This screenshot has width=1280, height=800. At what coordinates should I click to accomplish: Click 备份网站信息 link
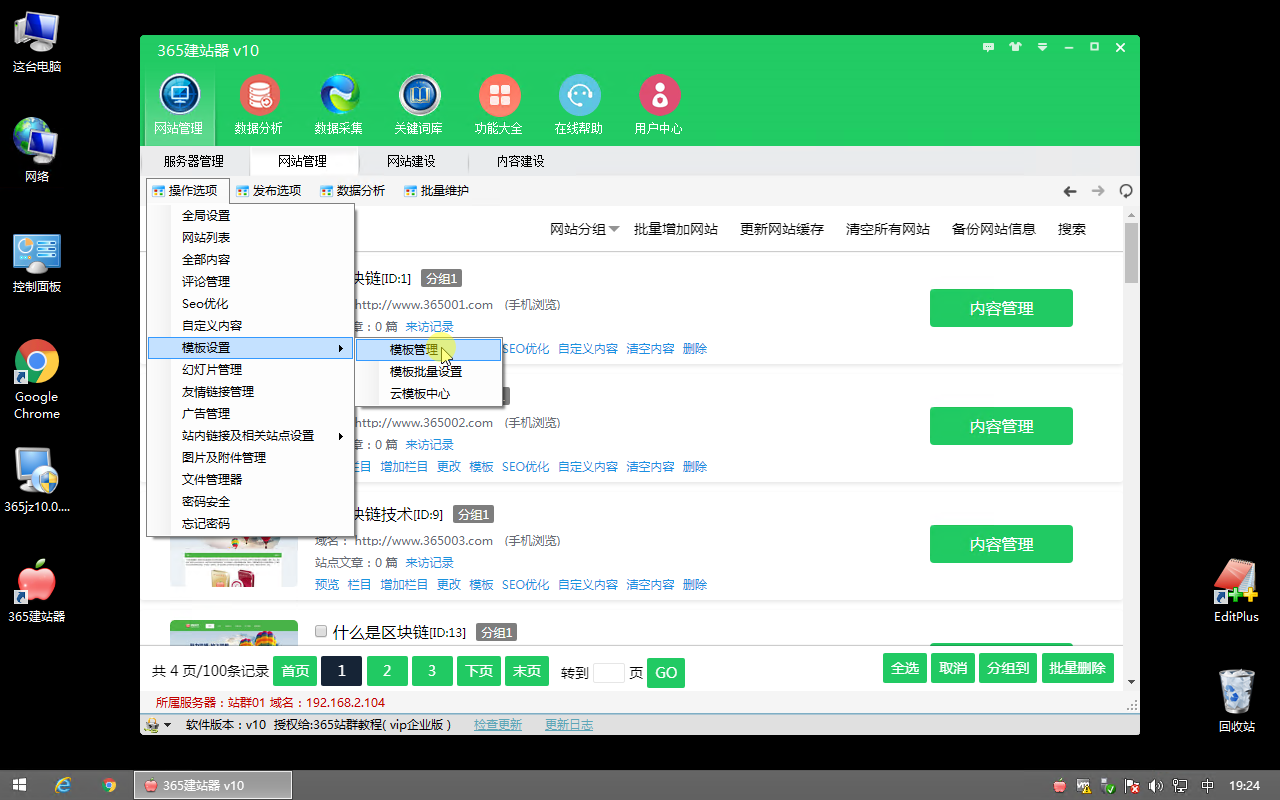pyautogui.click(x=994, y=229)
